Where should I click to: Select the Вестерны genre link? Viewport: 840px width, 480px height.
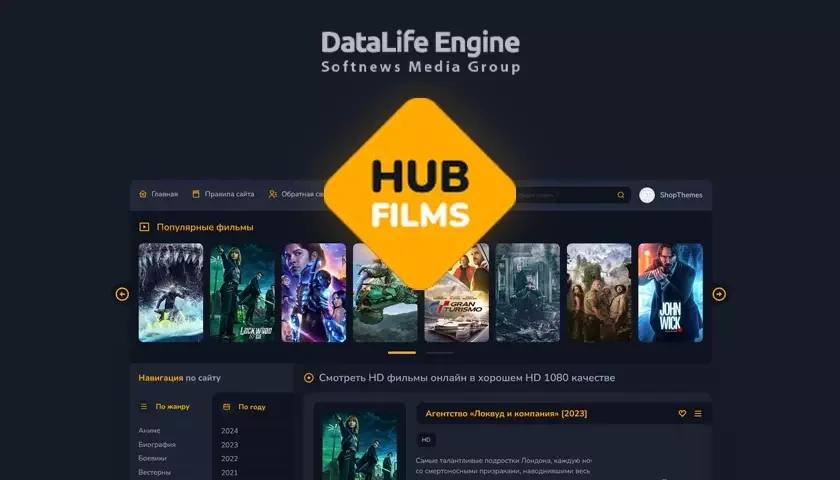click(154, 472)
